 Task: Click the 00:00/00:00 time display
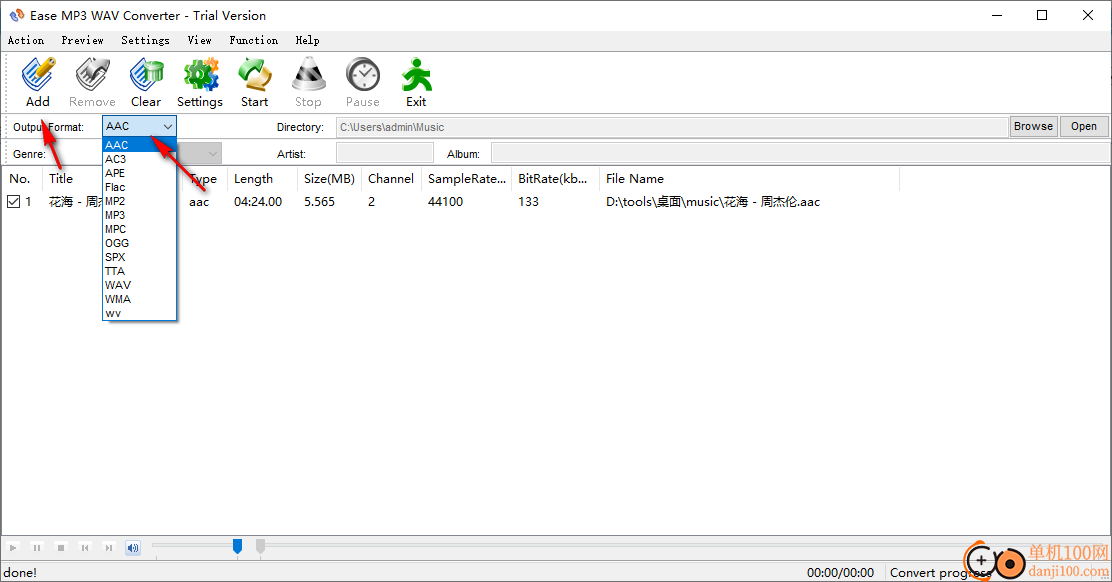pos(840,573)
